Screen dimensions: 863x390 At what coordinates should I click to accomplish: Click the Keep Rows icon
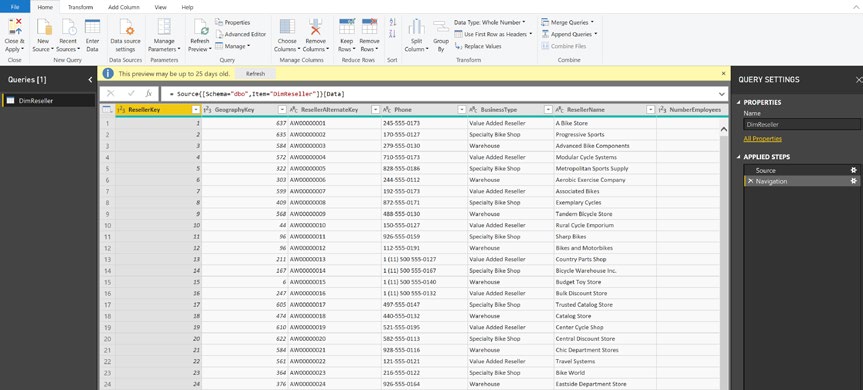click(346, 27)
